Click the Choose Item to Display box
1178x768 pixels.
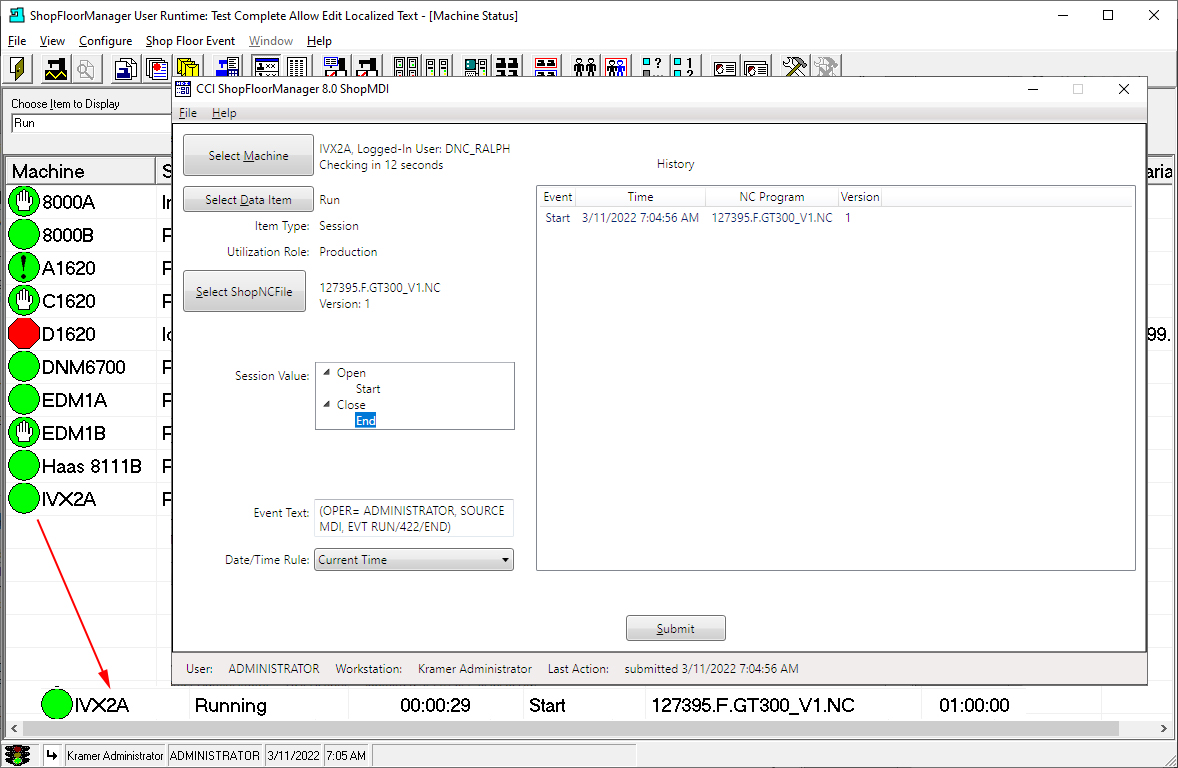pyautogui.click(x=91, y=123)
